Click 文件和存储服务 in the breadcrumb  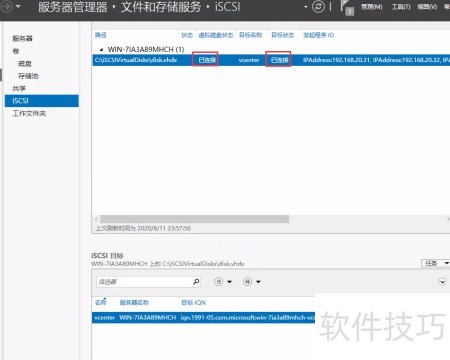pyautogui.click(x=161, y=7)
